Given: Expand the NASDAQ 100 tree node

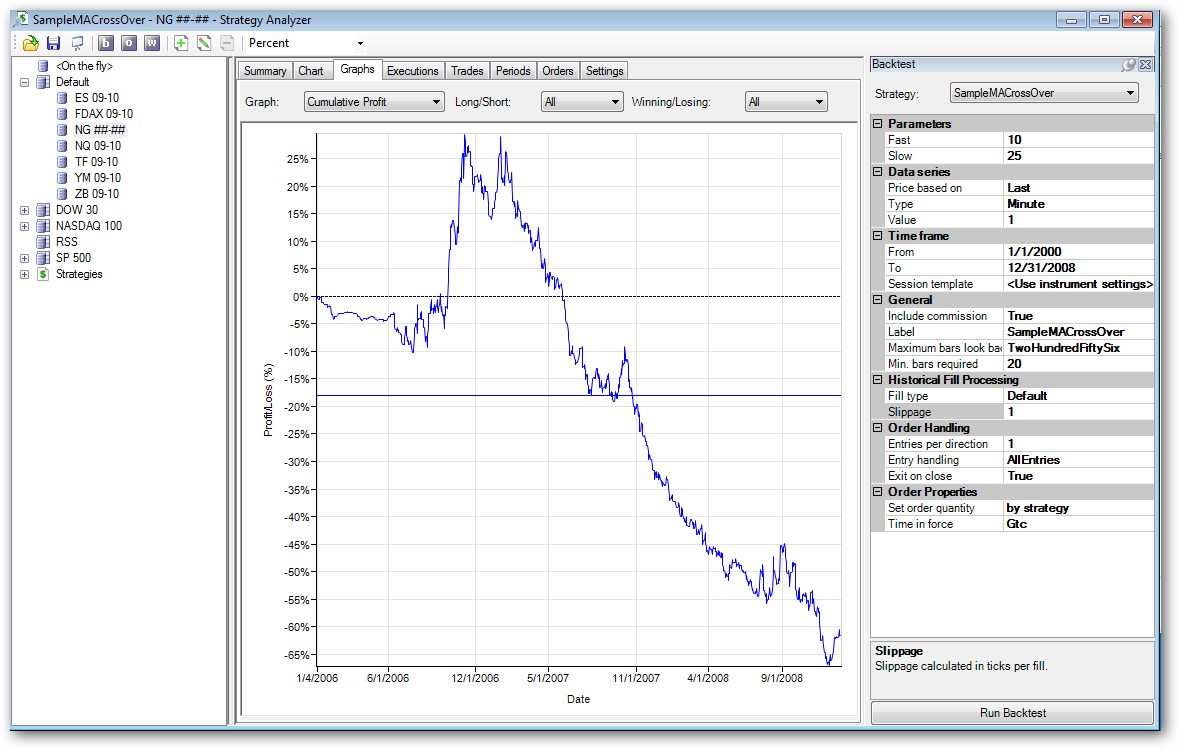Looking at the screenshot, I should pos(25,226).
